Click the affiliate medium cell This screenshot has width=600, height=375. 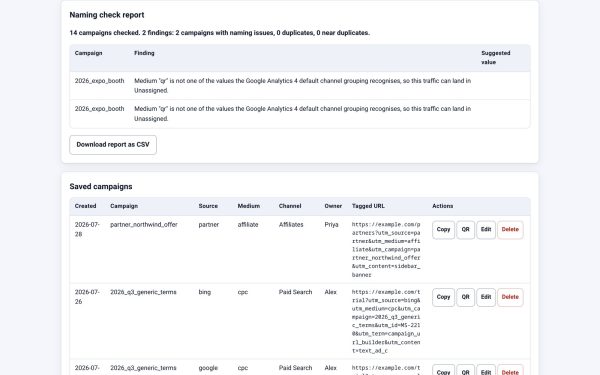pyautogui.click(x=248, y=225)
